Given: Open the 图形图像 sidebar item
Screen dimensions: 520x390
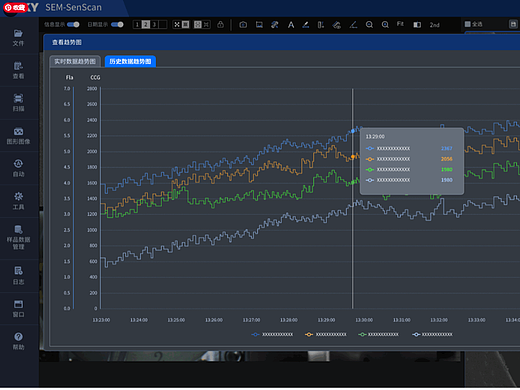Looking at the screenshot, I should (18, 136).
